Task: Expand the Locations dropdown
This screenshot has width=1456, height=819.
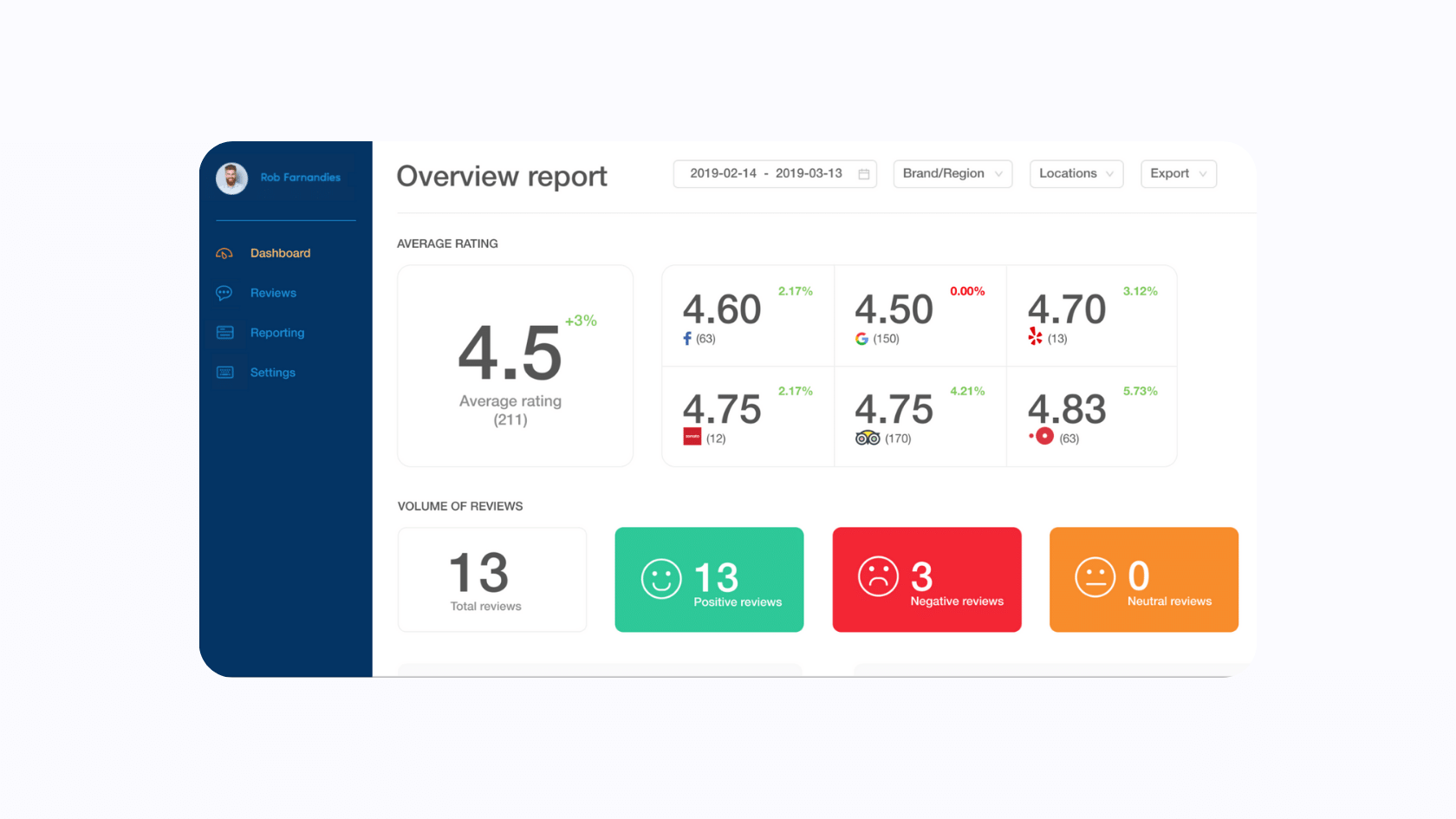Action: [x=1076, y=173]
